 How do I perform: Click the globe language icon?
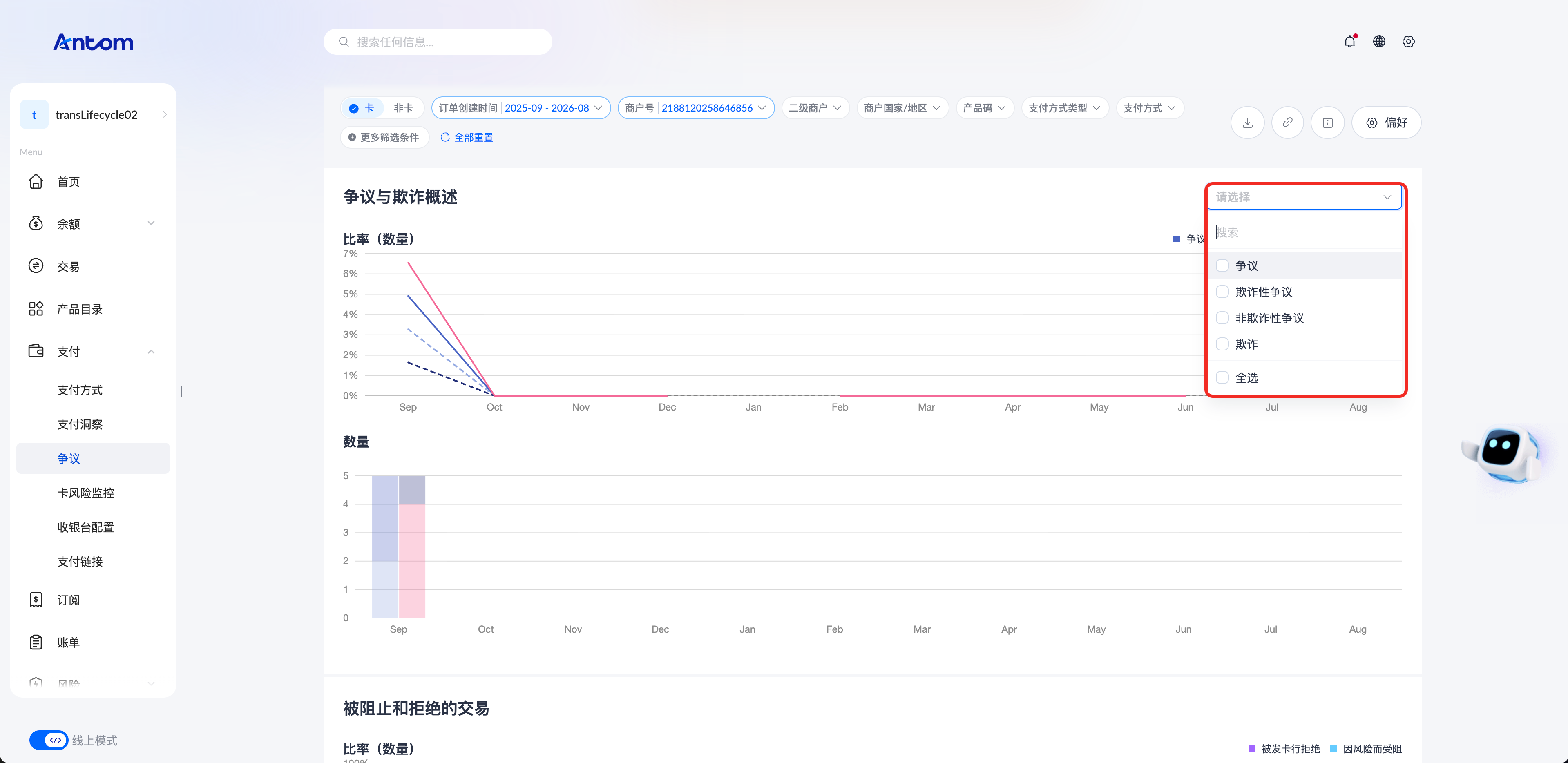[1379, 41]
